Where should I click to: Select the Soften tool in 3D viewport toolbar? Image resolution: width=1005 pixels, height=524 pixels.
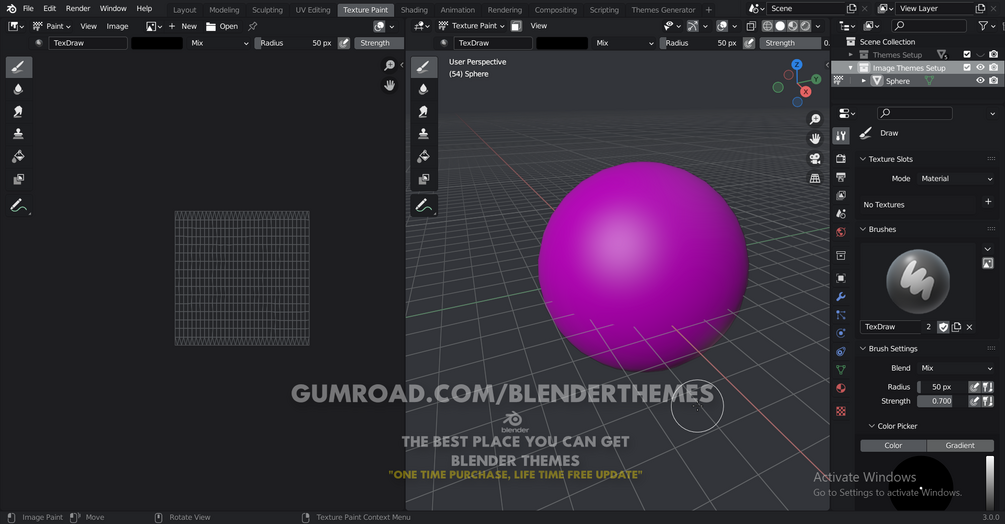423,89
